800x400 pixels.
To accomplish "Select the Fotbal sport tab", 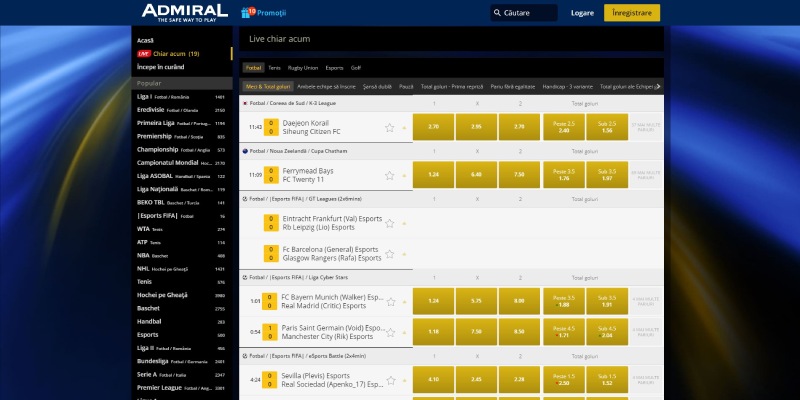I will tap(253, 68).
